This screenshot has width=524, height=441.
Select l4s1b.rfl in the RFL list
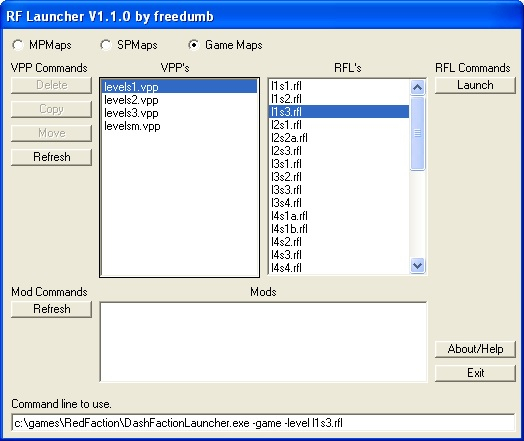pyautogui.click(x=339, y=229)
